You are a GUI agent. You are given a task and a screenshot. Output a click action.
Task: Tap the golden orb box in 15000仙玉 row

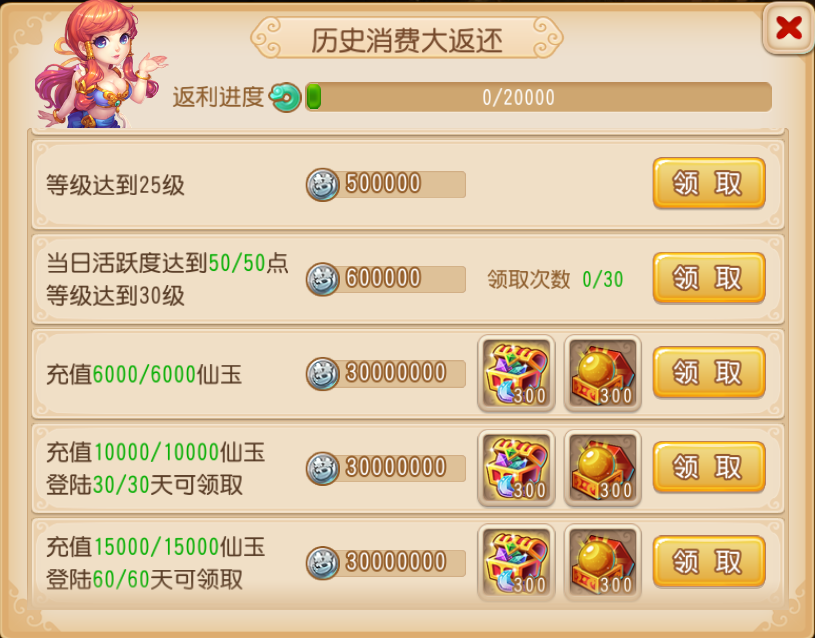(x=602, y=562)
